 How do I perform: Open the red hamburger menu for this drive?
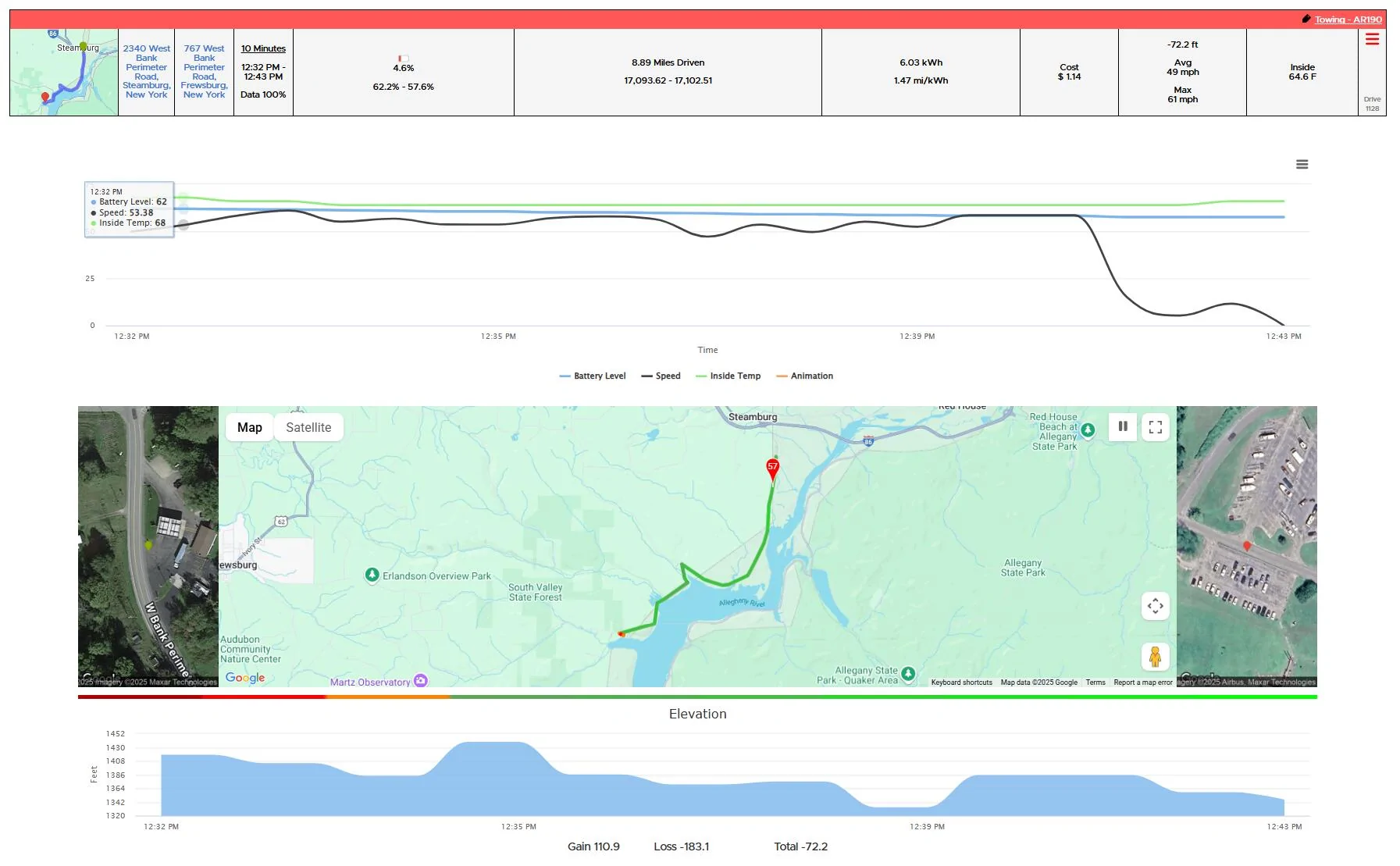pyautogui.click(x=1372, y=39)
